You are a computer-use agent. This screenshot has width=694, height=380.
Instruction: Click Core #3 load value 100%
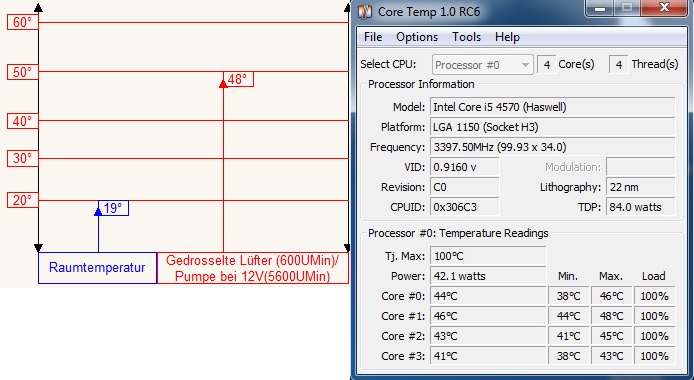click(x=654, y=356)
